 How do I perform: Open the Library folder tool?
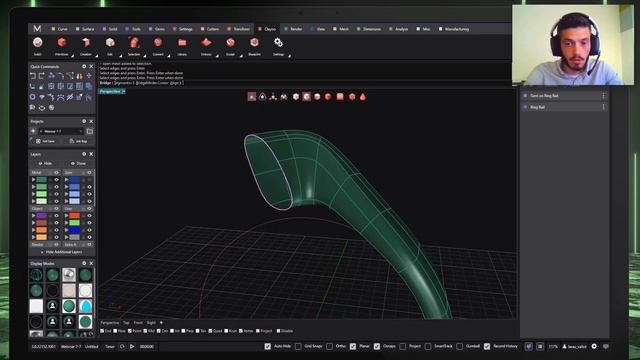pos(182,46)
